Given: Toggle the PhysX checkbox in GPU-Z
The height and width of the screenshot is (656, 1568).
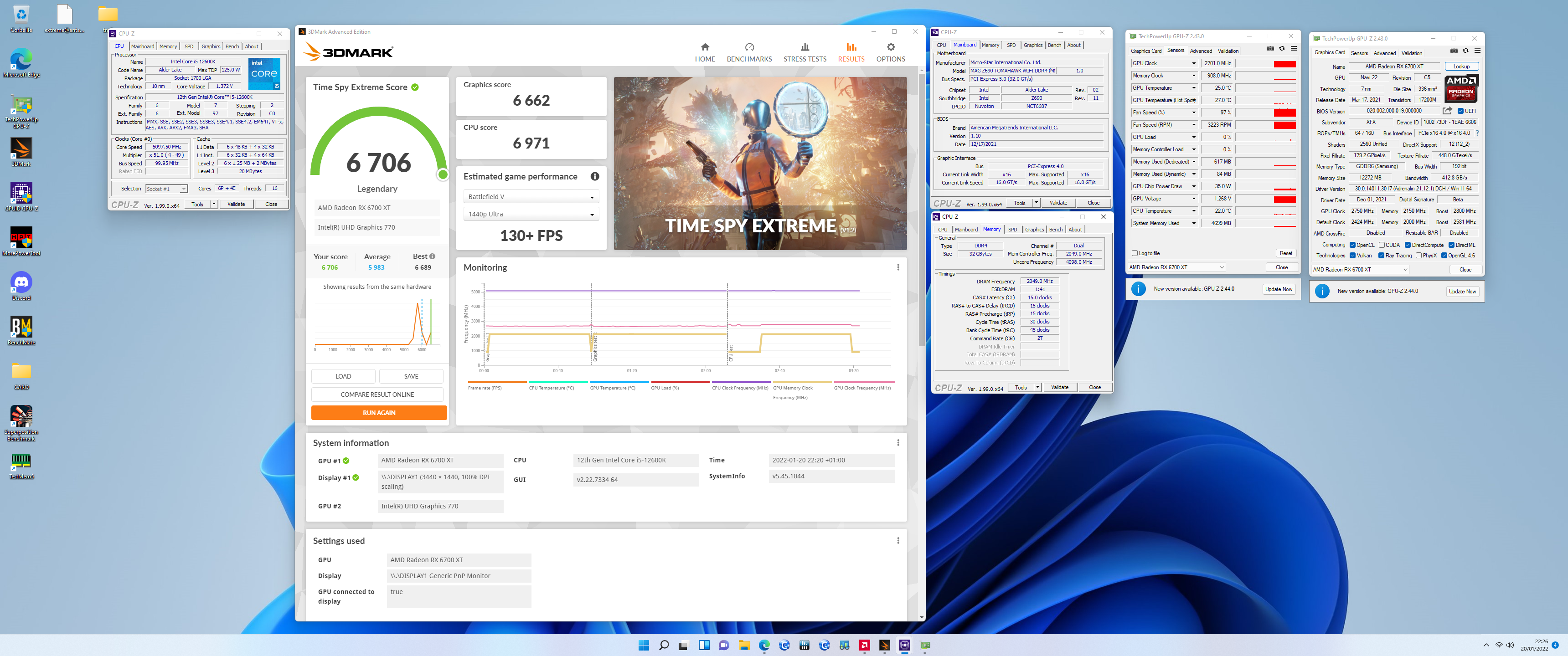Looking at the screenshot, I should [x=1419, y=256].
